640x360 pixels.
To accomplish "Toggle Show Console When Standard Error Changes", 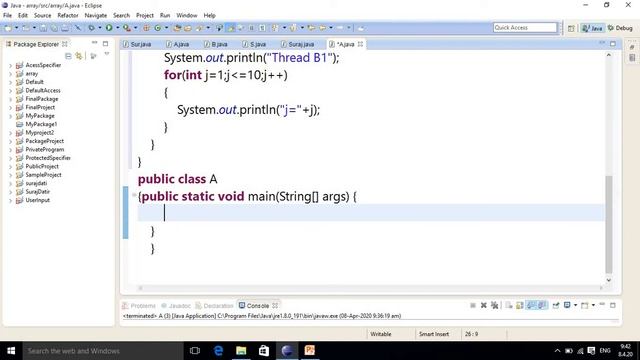I will tap(542, 305).
